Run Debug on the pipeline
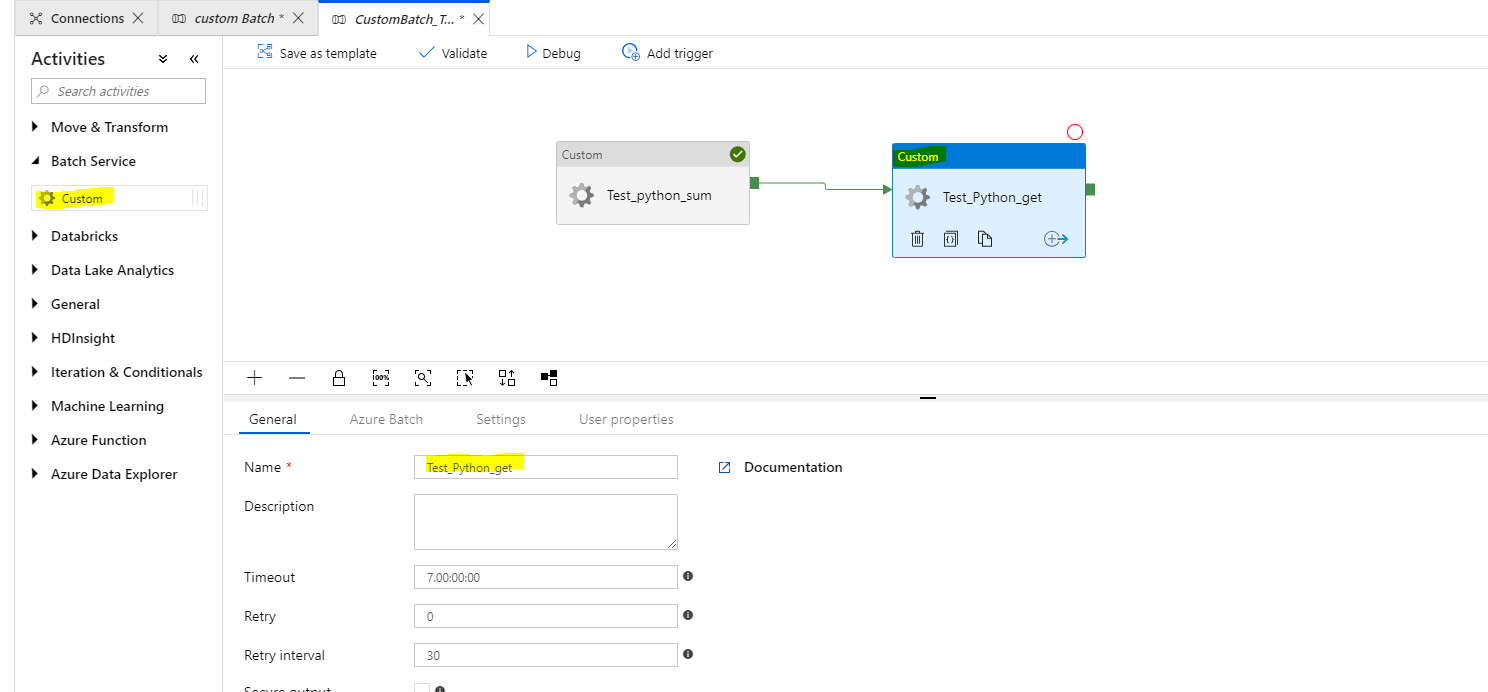The image size is (1488, 692). (552, 52)
